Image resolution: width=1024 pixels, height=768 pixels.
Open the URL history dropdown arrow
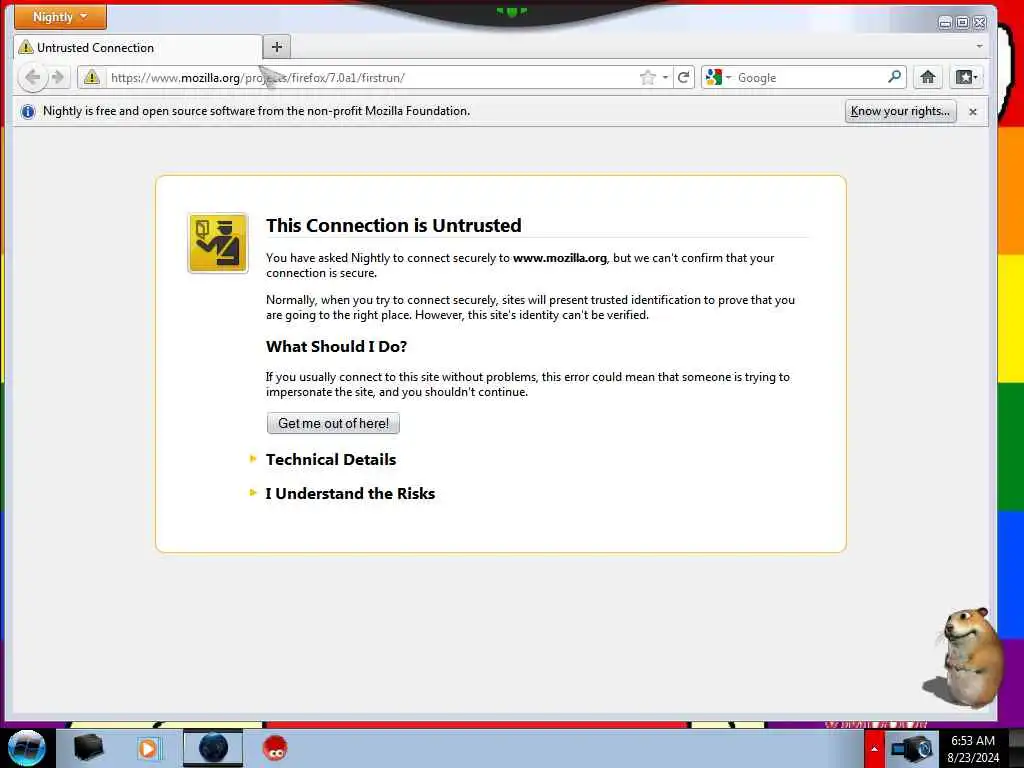pyautogui.click(x=665, y=78)
